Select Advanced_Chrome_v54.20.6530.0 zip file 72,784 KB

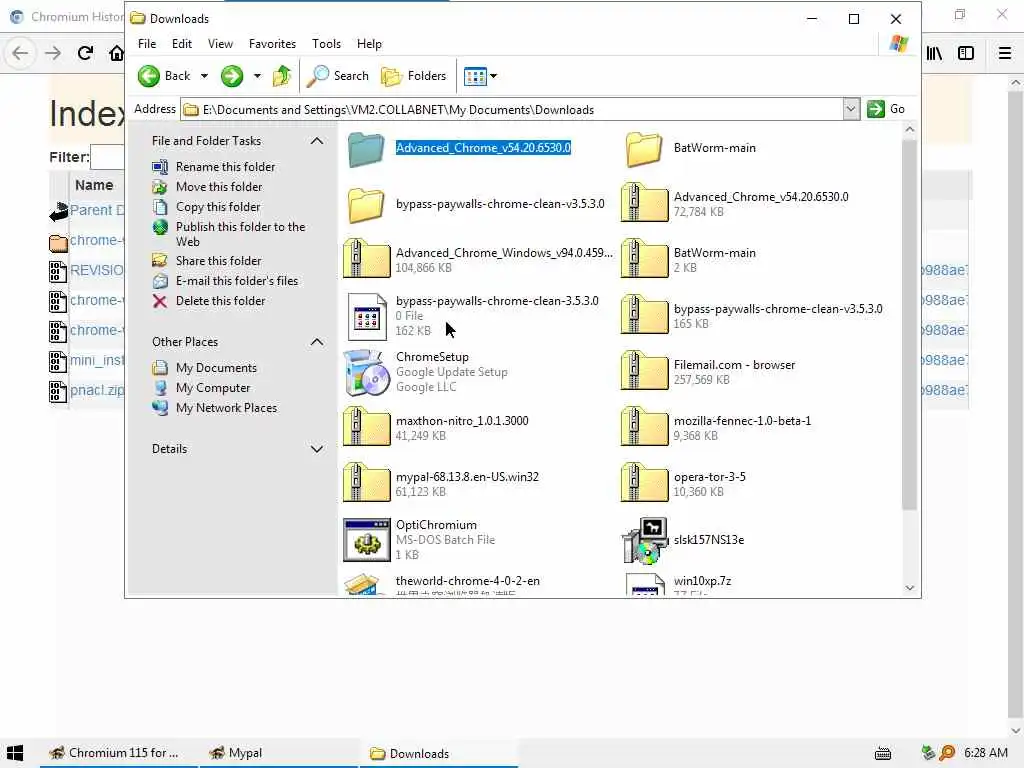(x=644, y=202)
